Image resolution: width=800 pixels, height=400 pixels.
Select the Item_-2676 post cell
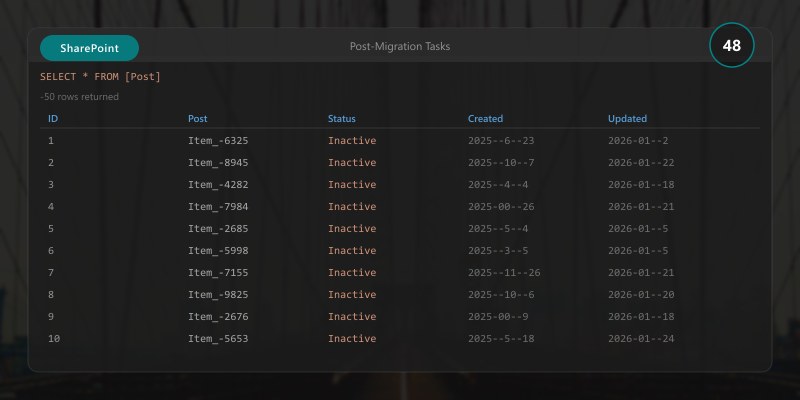[218, 316]
